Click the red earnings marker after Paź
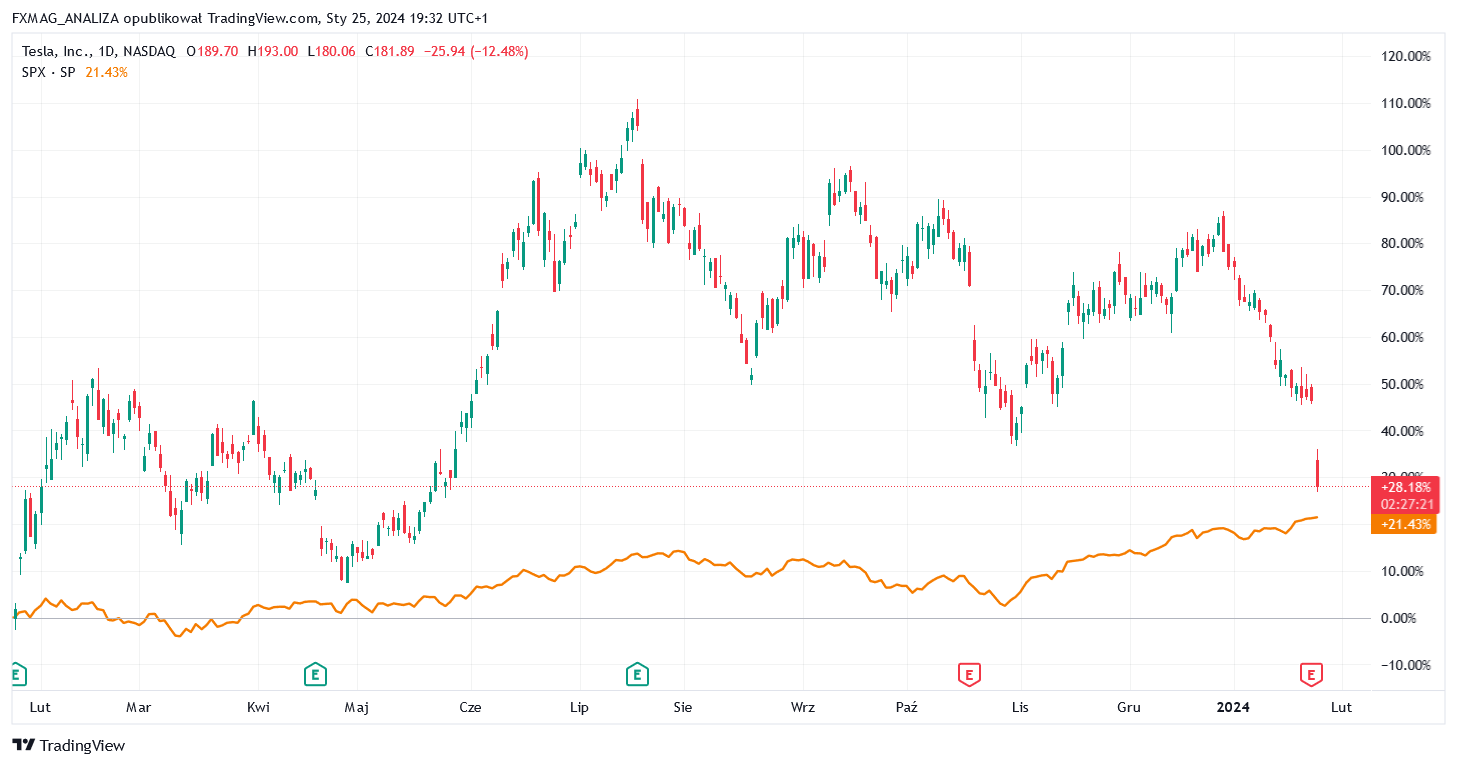Screen dimensions: 1457x766 point(968,675)
